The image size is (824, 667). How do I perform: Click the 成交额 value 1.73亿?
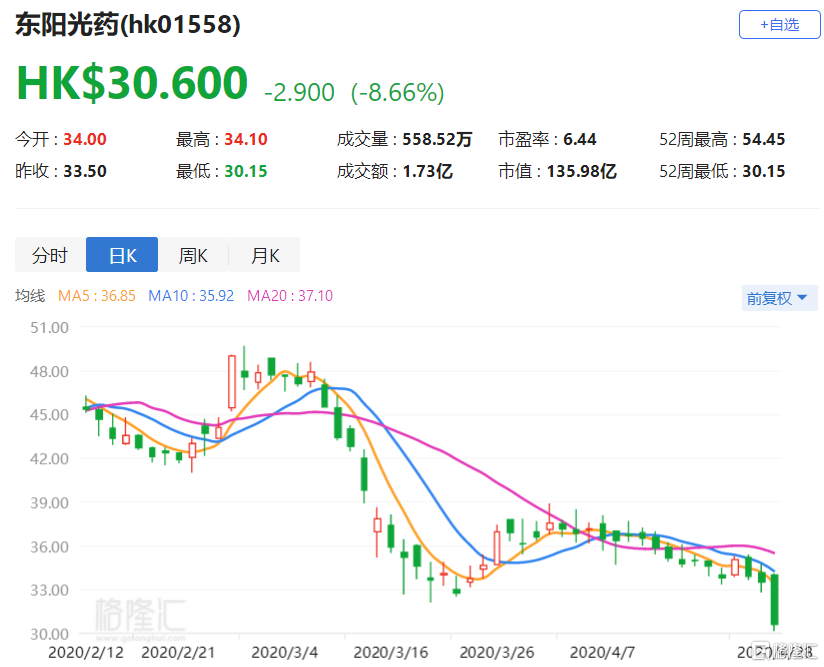(427, 171)
